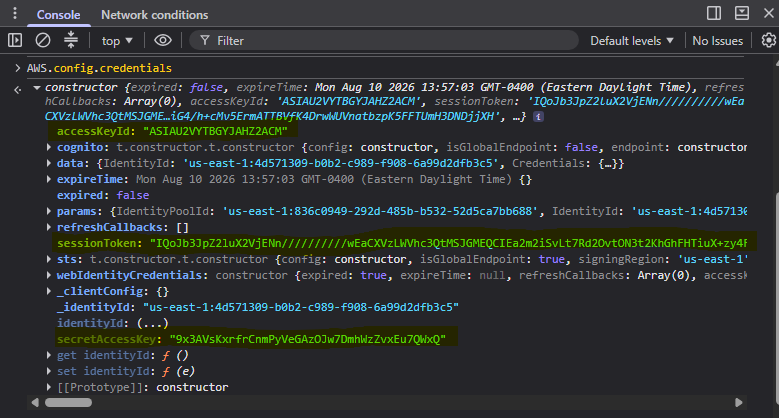Expand the _clientConfig property
The height and width of the screenshot is (418, 779).
pyautogui.click(x=49, y=291)
